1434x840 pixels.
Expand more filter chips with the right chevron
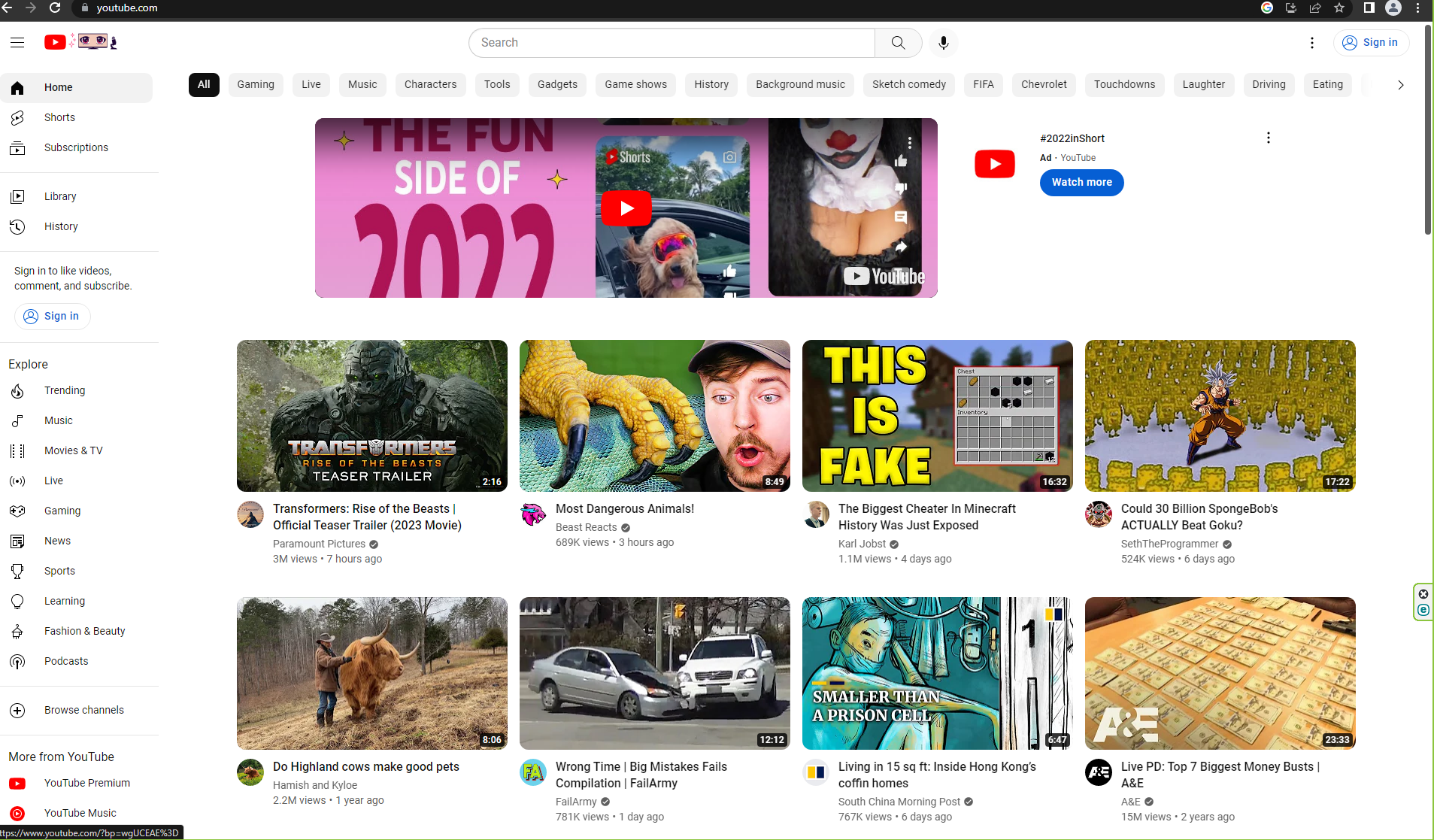pos(1399,85)
